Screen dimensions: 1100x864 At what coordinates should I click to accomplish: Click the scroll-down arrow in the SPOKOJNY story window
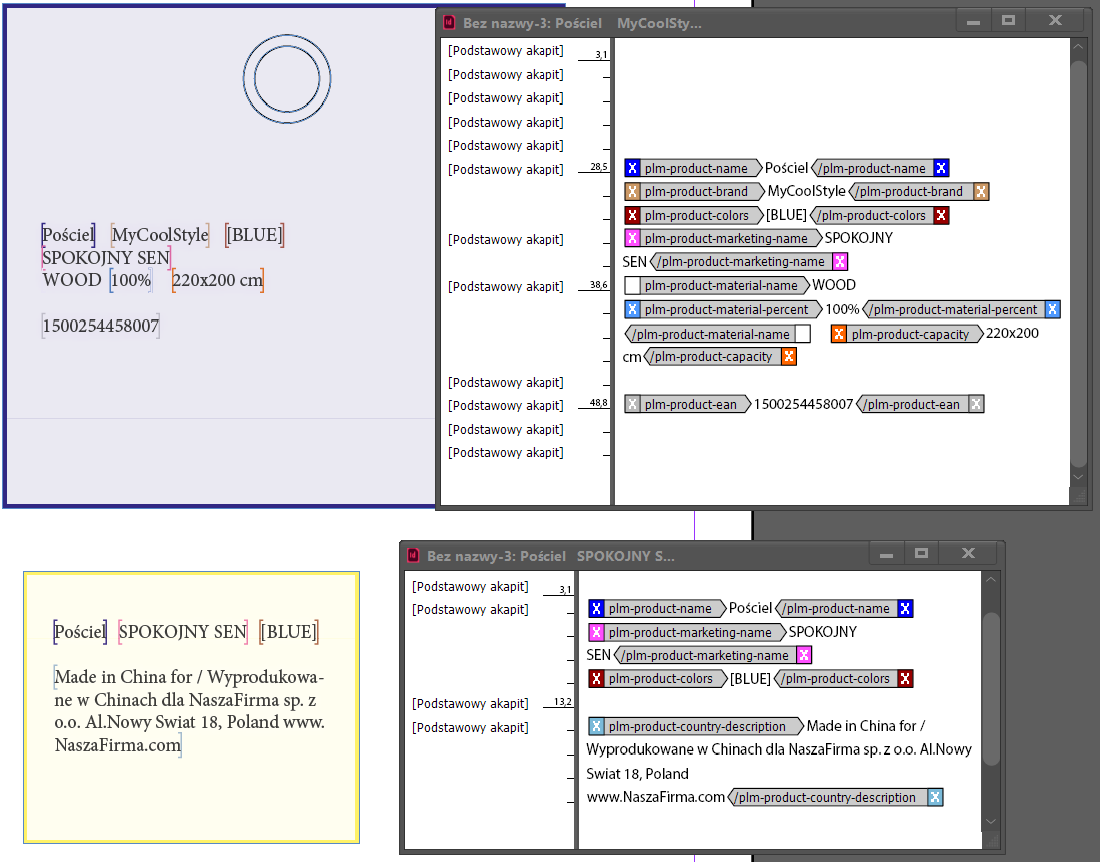click(x=991, y=821)
